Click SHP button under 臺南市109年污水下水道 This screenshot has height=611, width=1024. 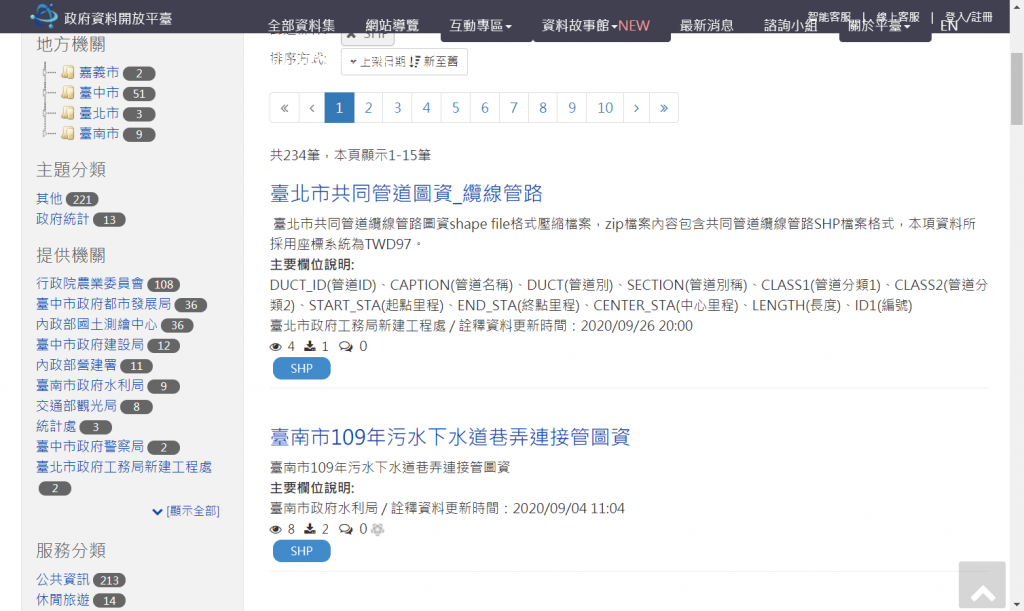[x=302, y=551]
